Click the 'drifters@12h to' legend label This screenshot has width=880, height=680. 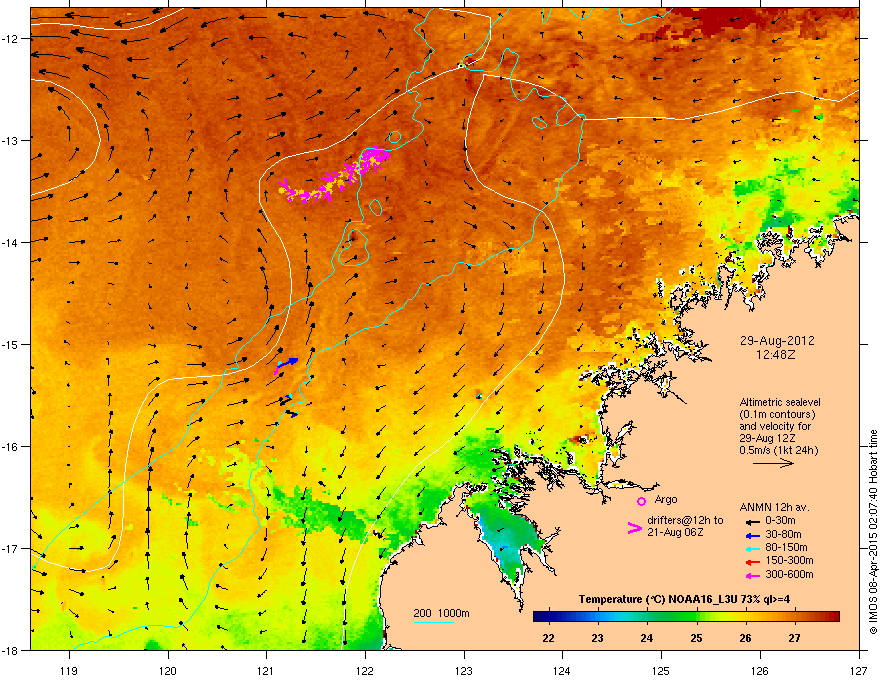click(x=685, y=520)
